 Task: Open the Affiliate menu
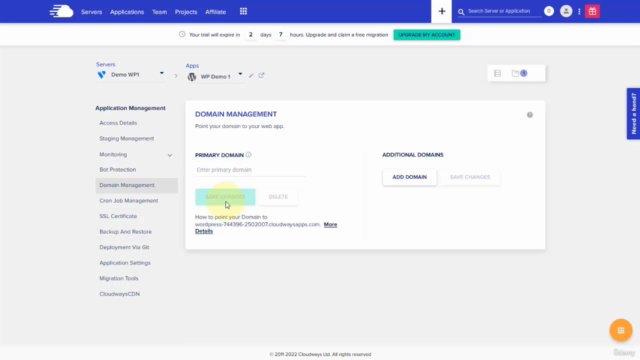[x=216, y=12]
